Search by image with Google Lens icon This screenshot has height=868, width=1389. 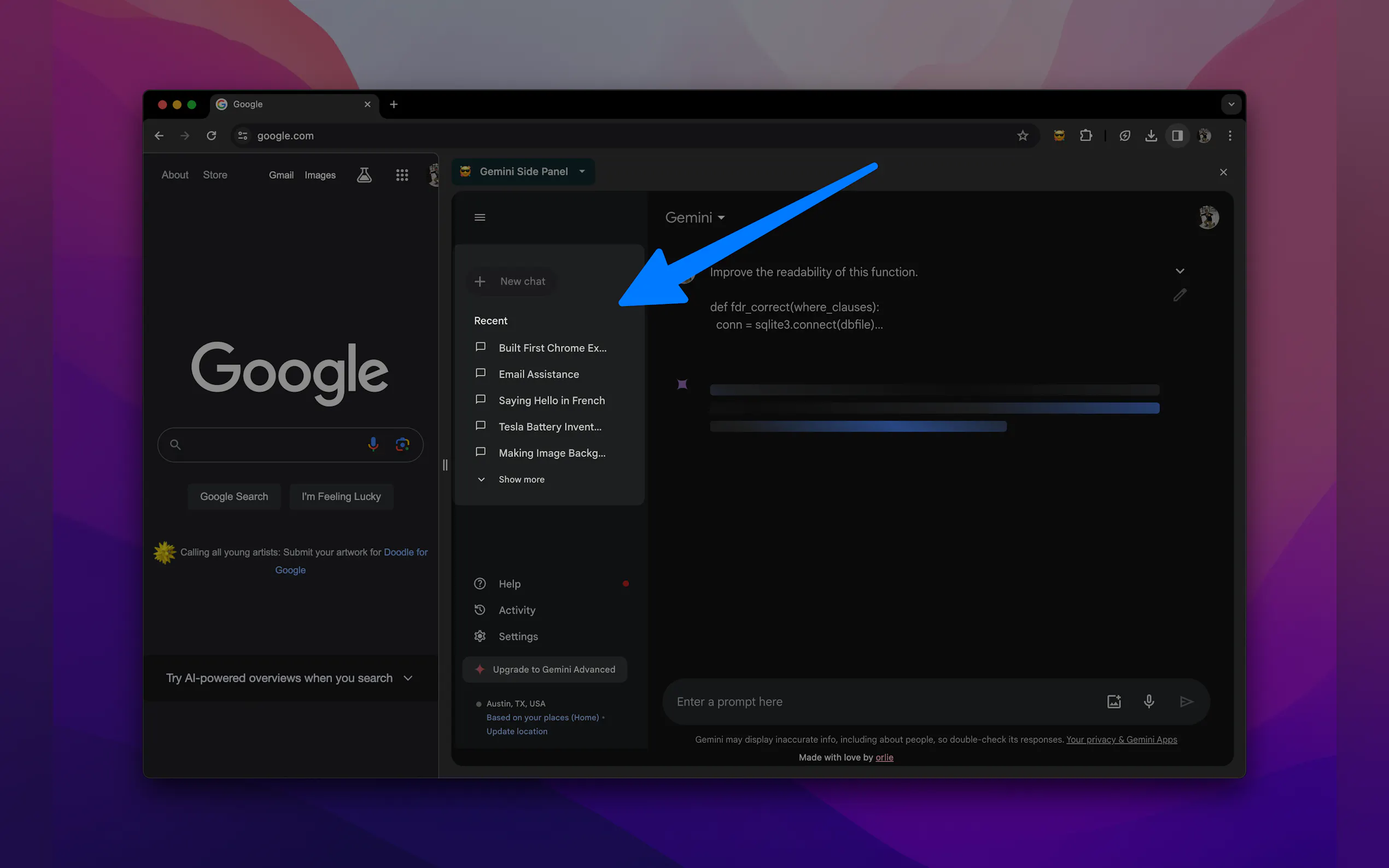pyautogui.click(x=402, y=444)
